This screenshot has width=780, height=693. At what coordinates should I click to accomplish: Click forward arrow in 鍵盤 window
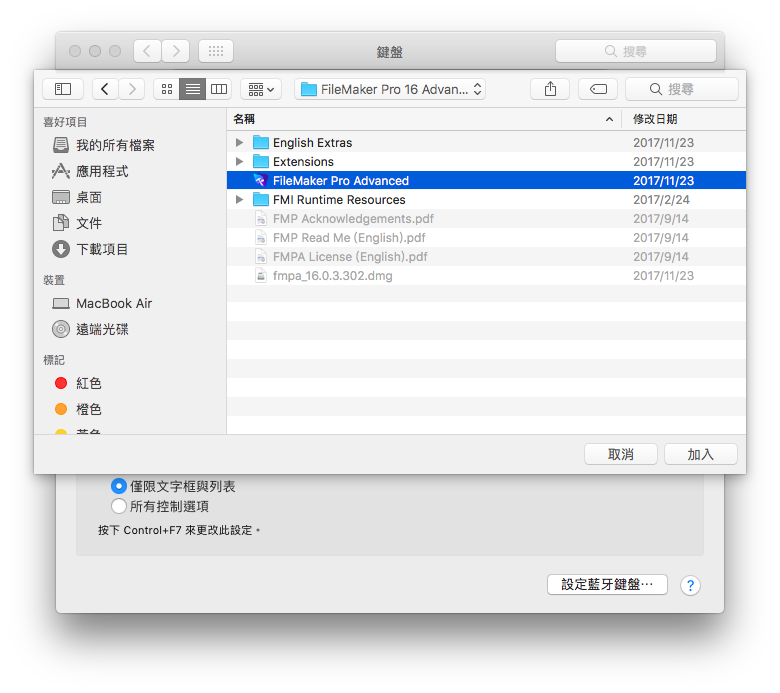pyautogui.click(x=176, y=51)
